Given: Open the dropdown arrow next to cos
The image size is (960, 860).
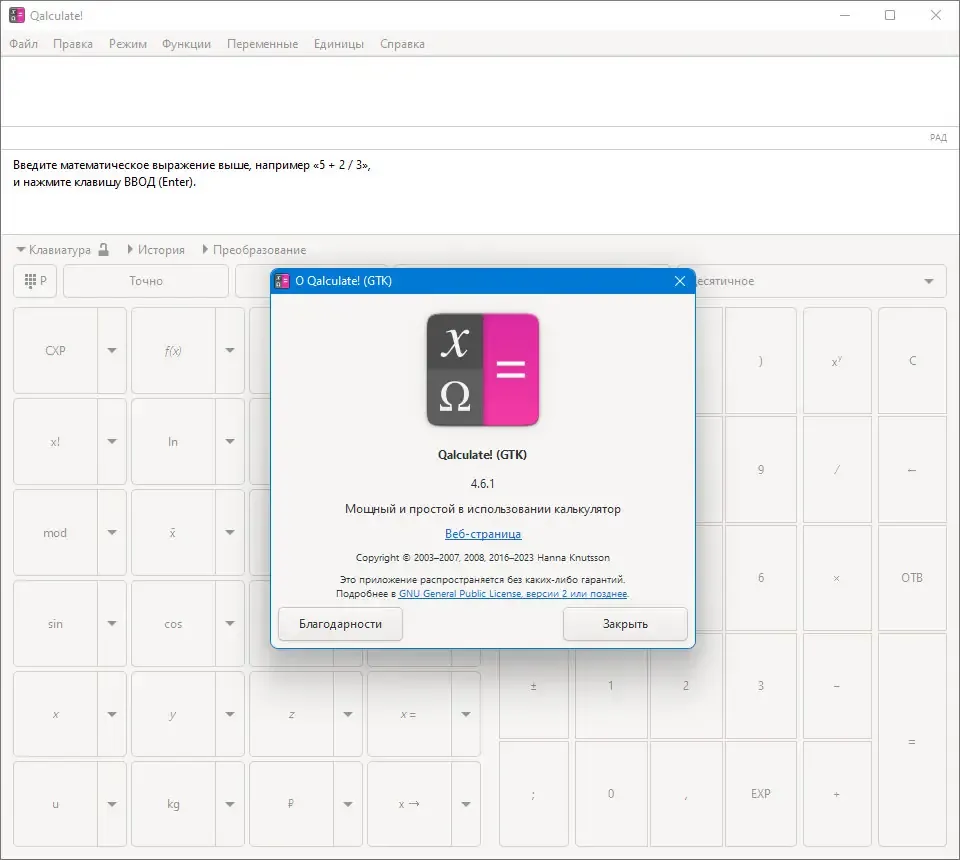Looking at the screenshot, I should coord(230,624).
